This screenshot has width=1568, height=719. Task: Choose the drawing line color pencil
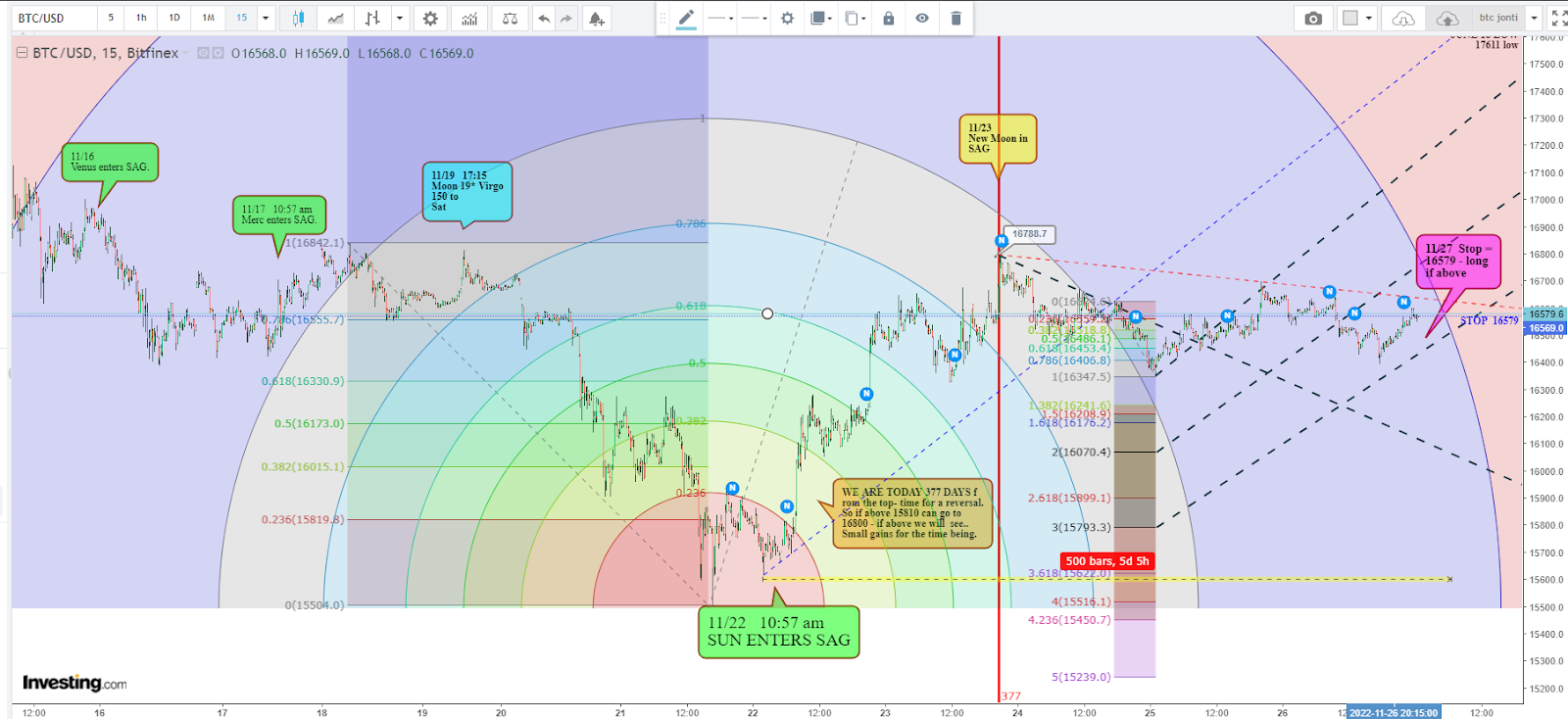click(x=687, y=18)
